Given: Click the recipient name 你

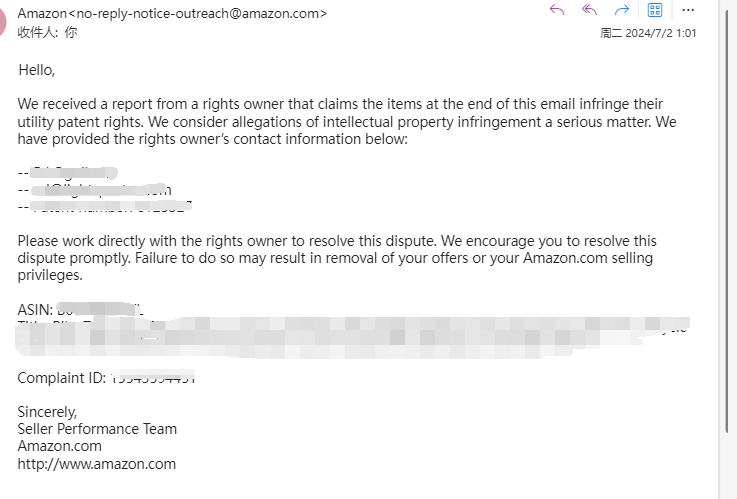Looking at the screenshot, I should tap(71, 32).
